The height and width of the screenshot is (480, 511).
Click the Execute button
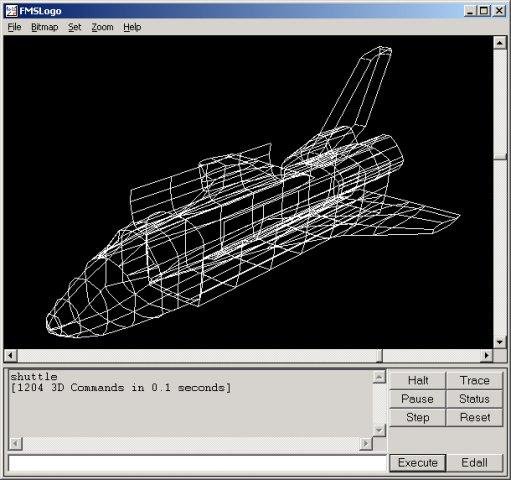pyautogui.click(x=418, y=463)
